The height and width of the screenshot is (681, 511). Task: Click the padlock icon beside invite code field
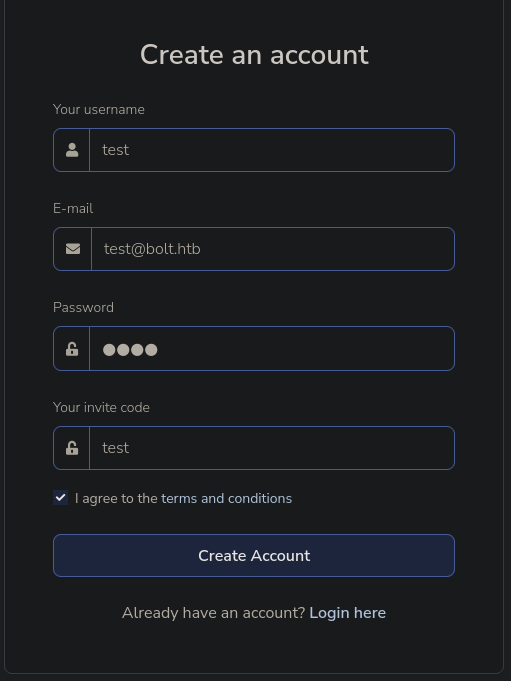click(72, 448)
